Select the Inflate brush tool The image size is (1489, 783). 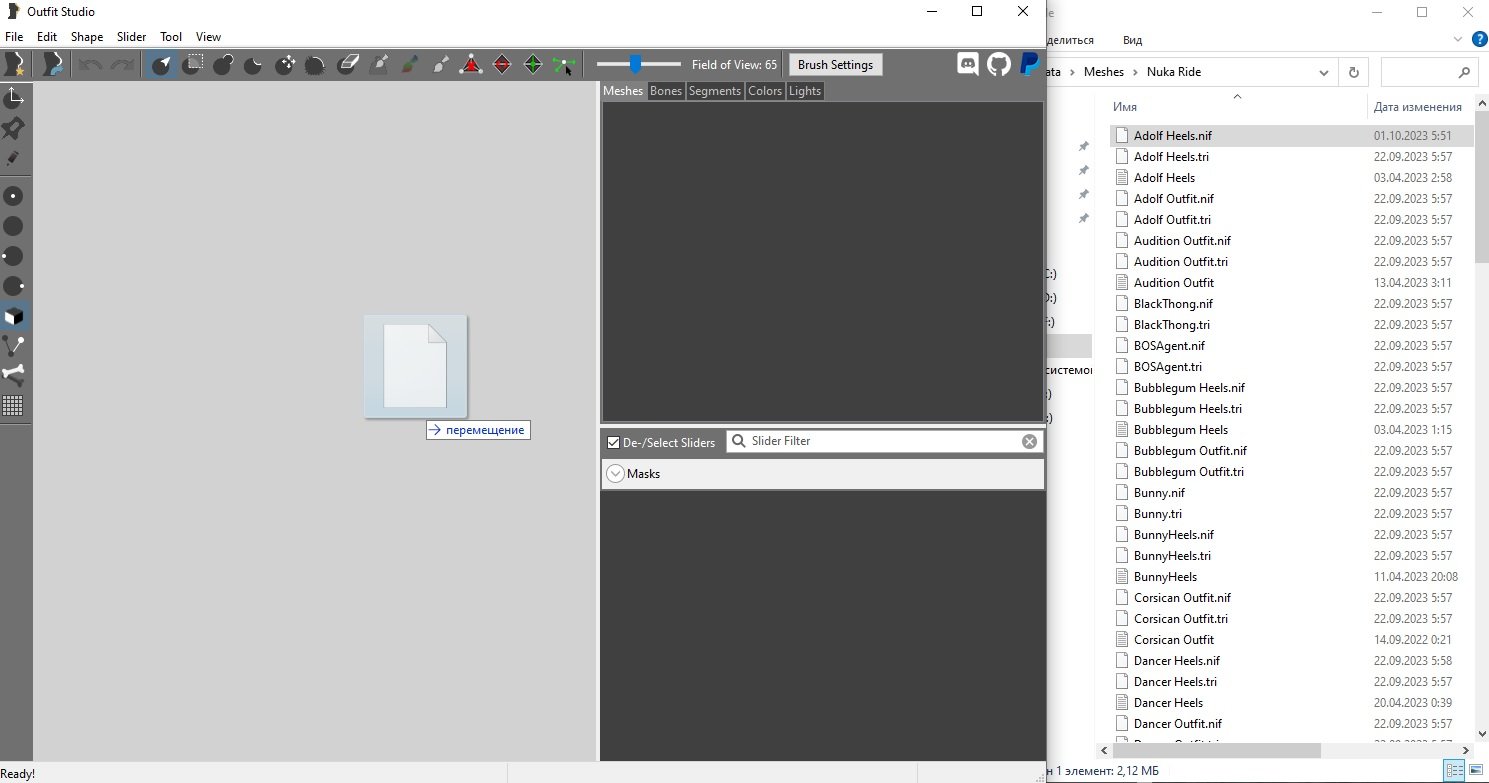223,65
